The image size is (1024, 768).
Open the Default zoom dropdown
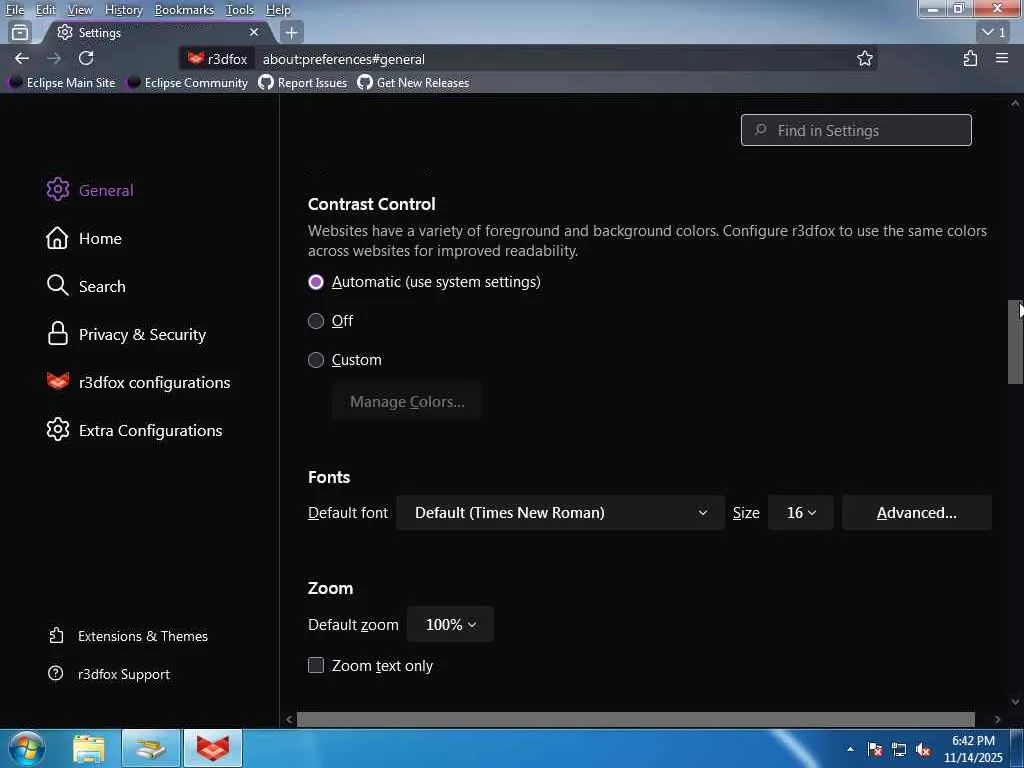tap(450, 624)
